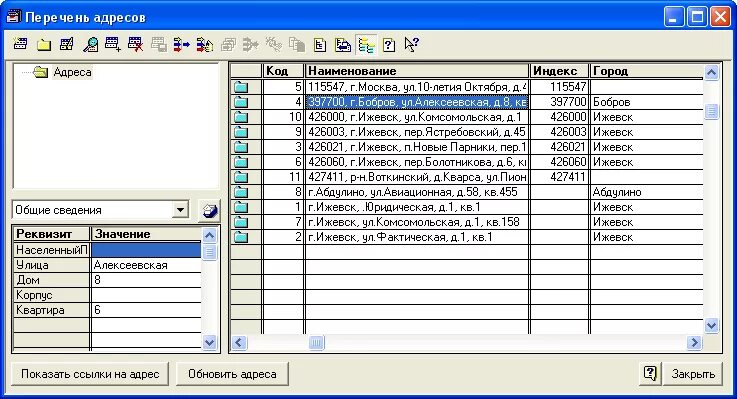
Task: Click folder icon of row with code 8
Action: [241, 192]
